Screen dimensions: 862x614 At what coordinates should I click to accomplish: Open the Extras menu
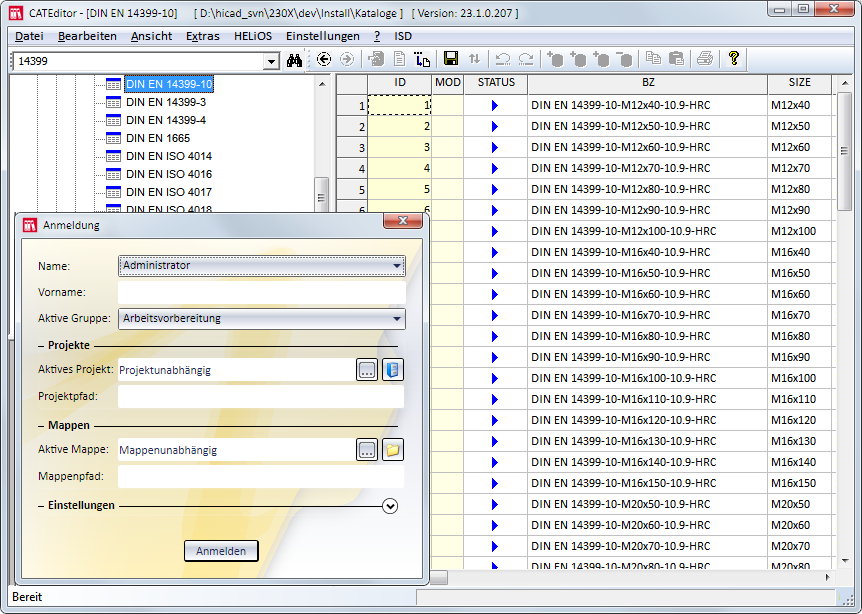(203, 36)
